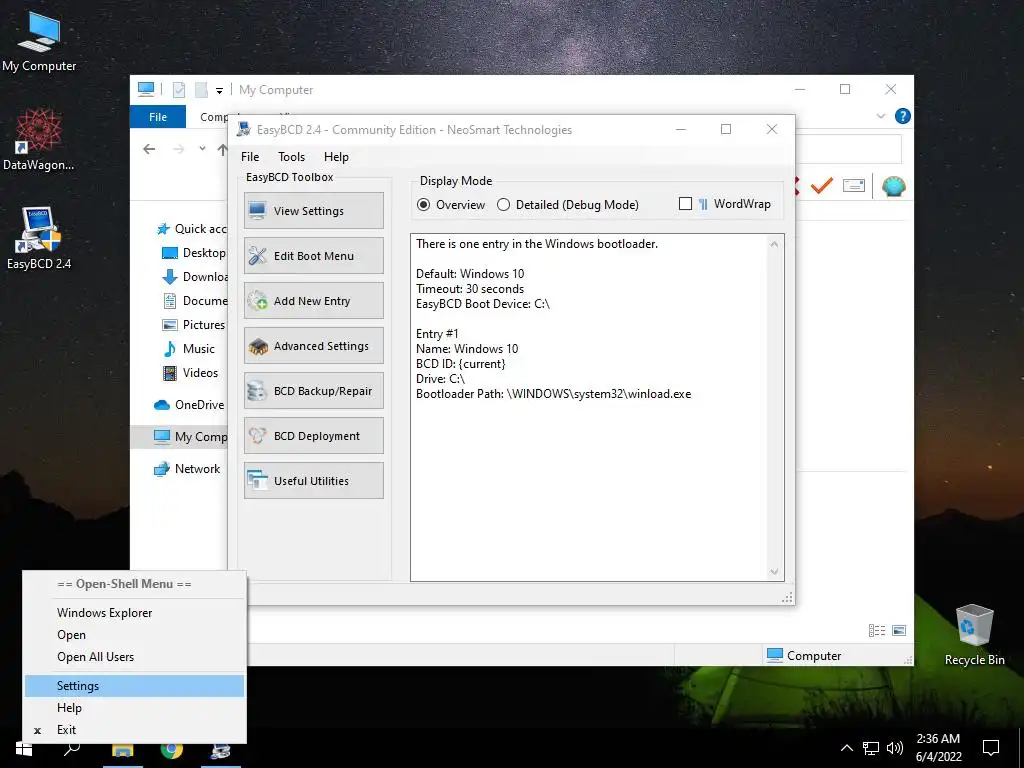Select Documents in the Explorer sidebar
This screenshot has width=1024, height=768.
coord(195,301)
